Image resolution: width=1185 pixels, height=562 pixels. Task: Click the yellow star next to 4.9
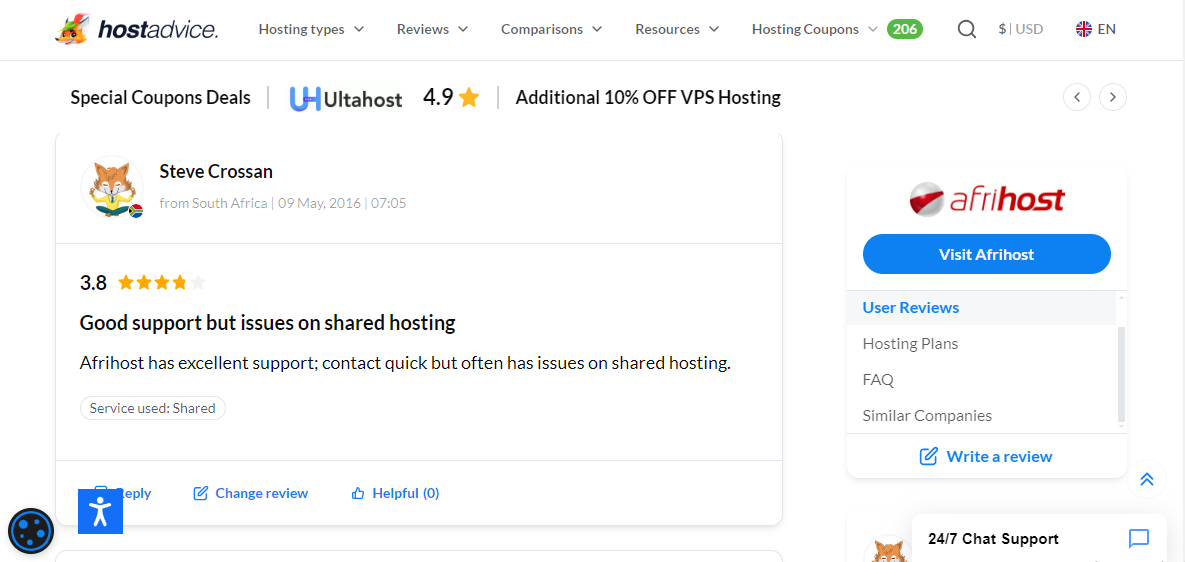pos(469,97)
